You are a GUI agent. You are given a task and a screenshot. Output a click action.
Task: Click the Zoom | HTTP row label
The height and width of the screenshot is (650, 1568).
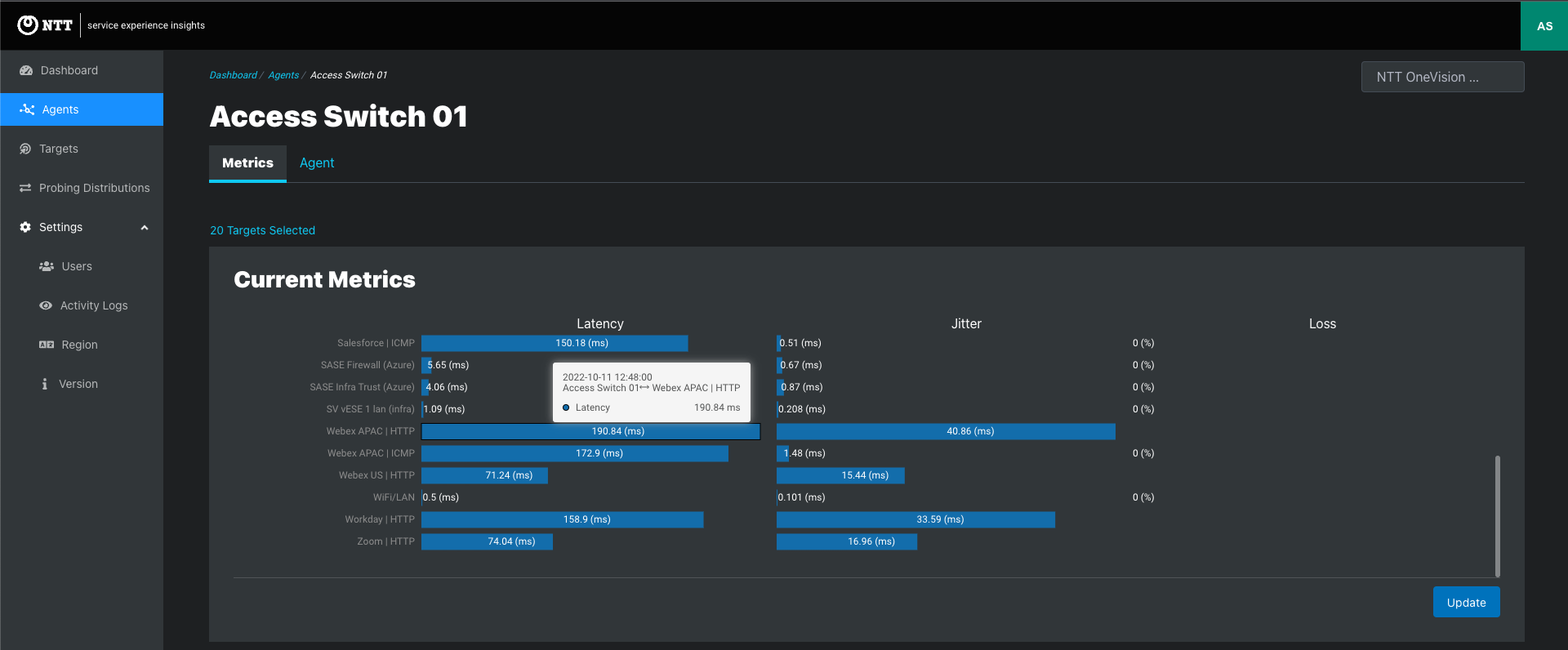click(x=385, y=541)
